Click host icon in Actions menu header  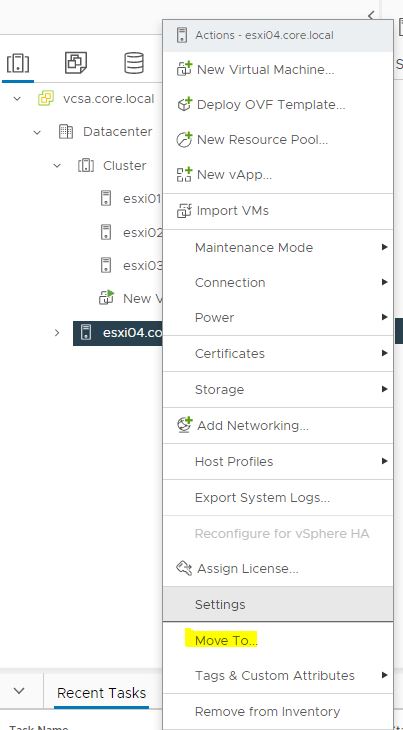[x=182, y=35]
